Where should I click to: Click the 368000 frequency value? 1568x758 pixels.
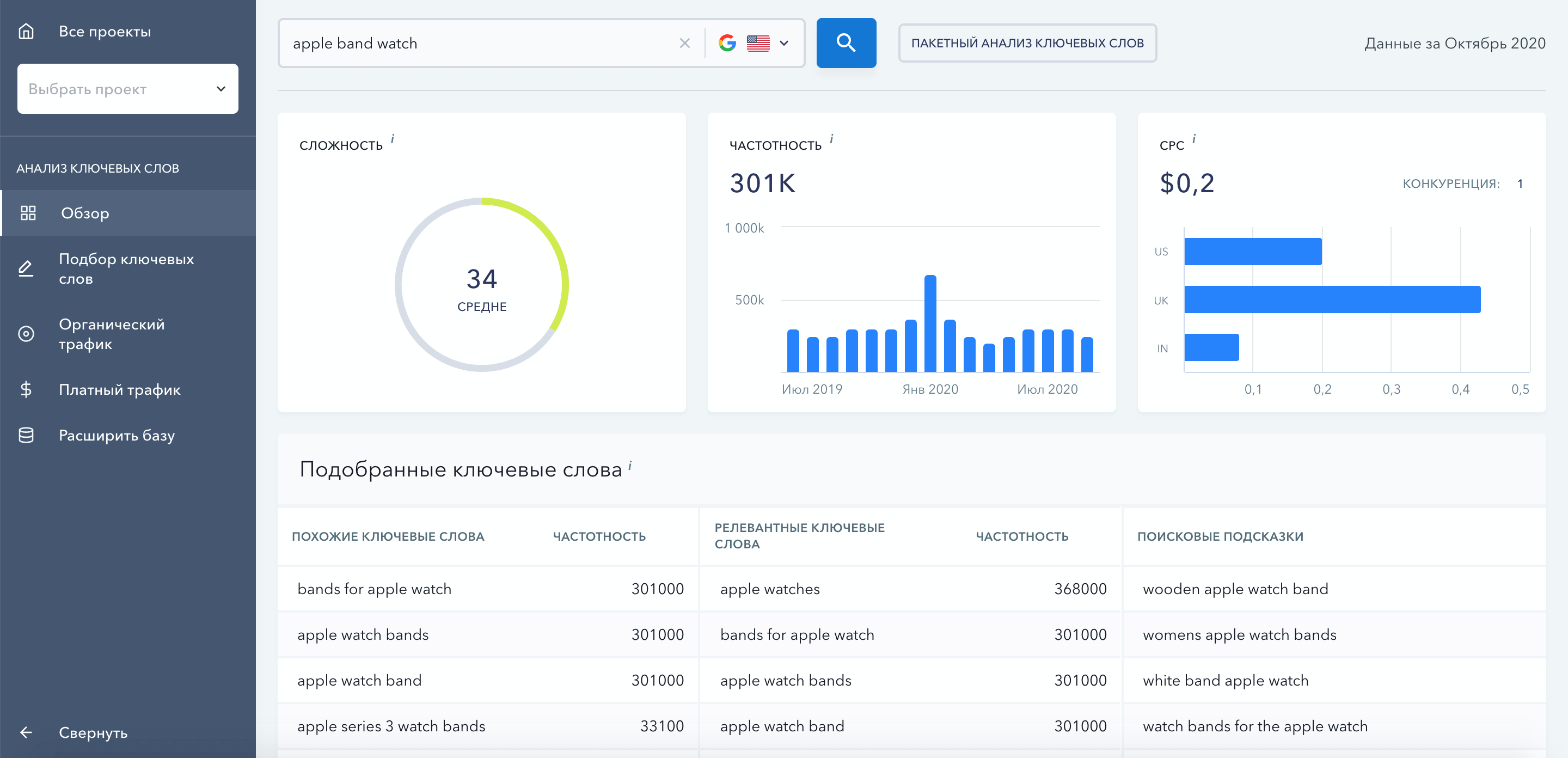pyautogui.click(x=1080, y=589)
